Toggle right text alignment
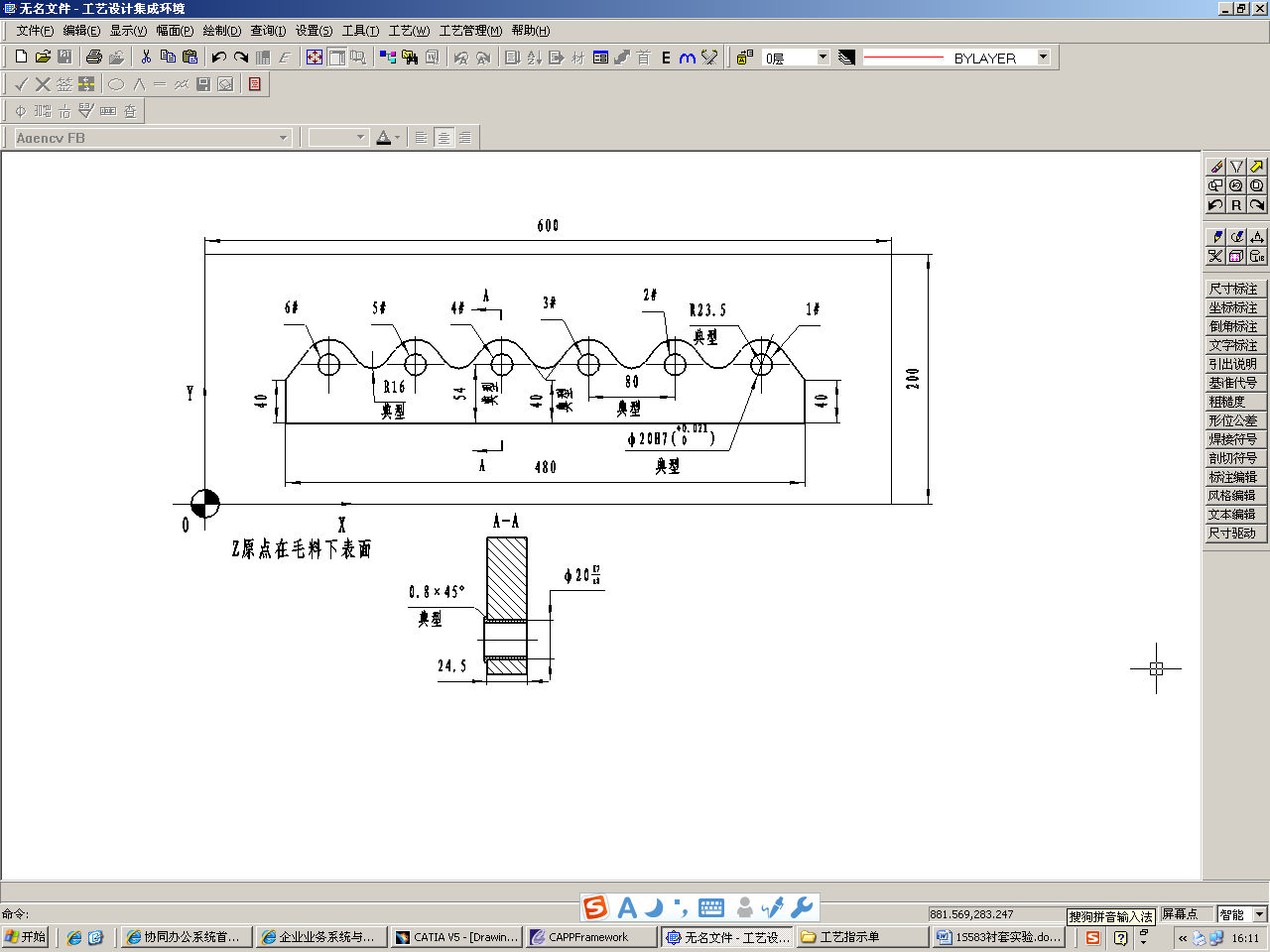The image size is (1270, 952). point(465,138)
